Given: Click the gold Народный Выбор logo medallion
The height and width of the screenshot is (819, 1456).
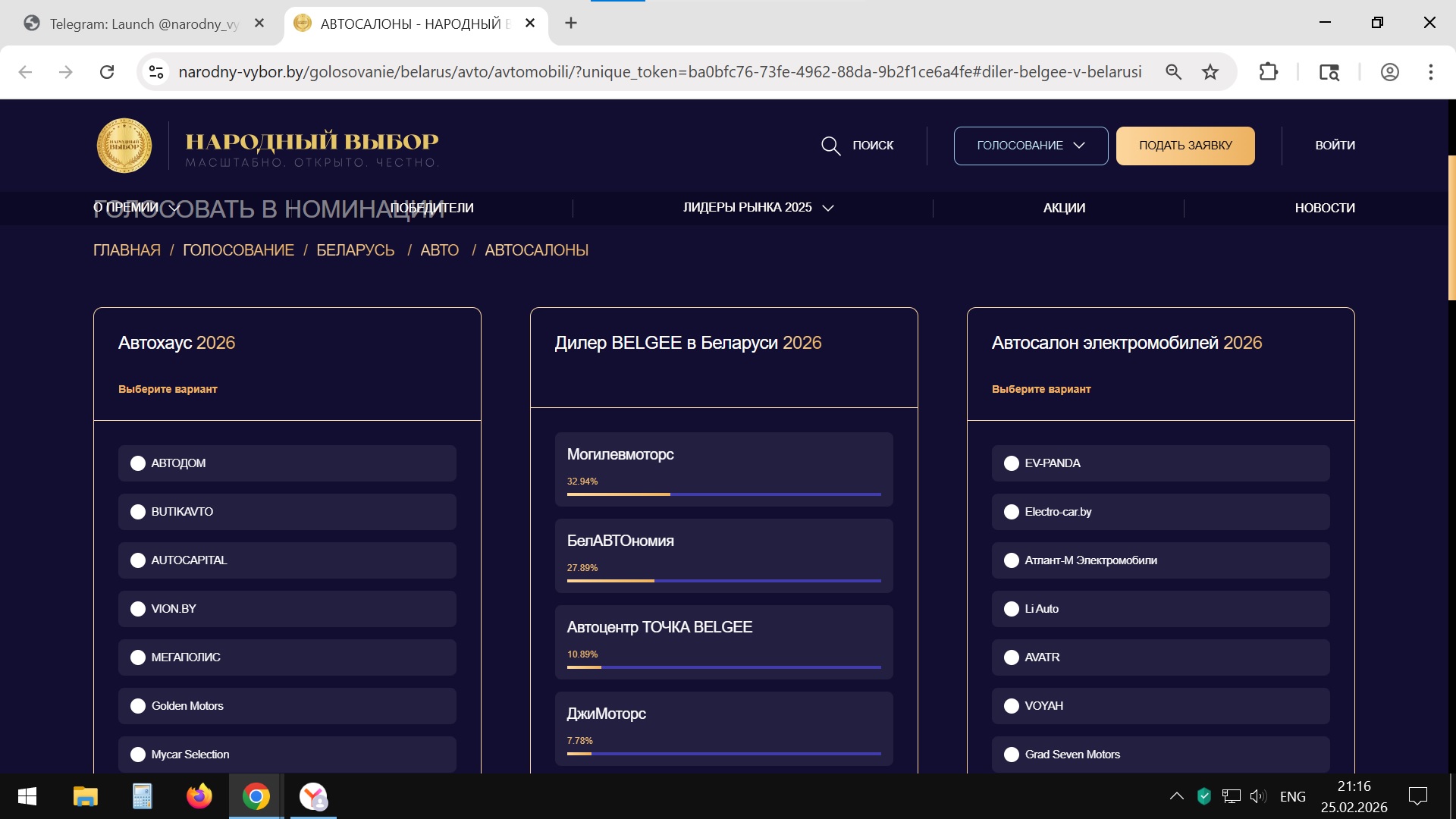Looking at the screenshot, I should [x=124, y=145].
